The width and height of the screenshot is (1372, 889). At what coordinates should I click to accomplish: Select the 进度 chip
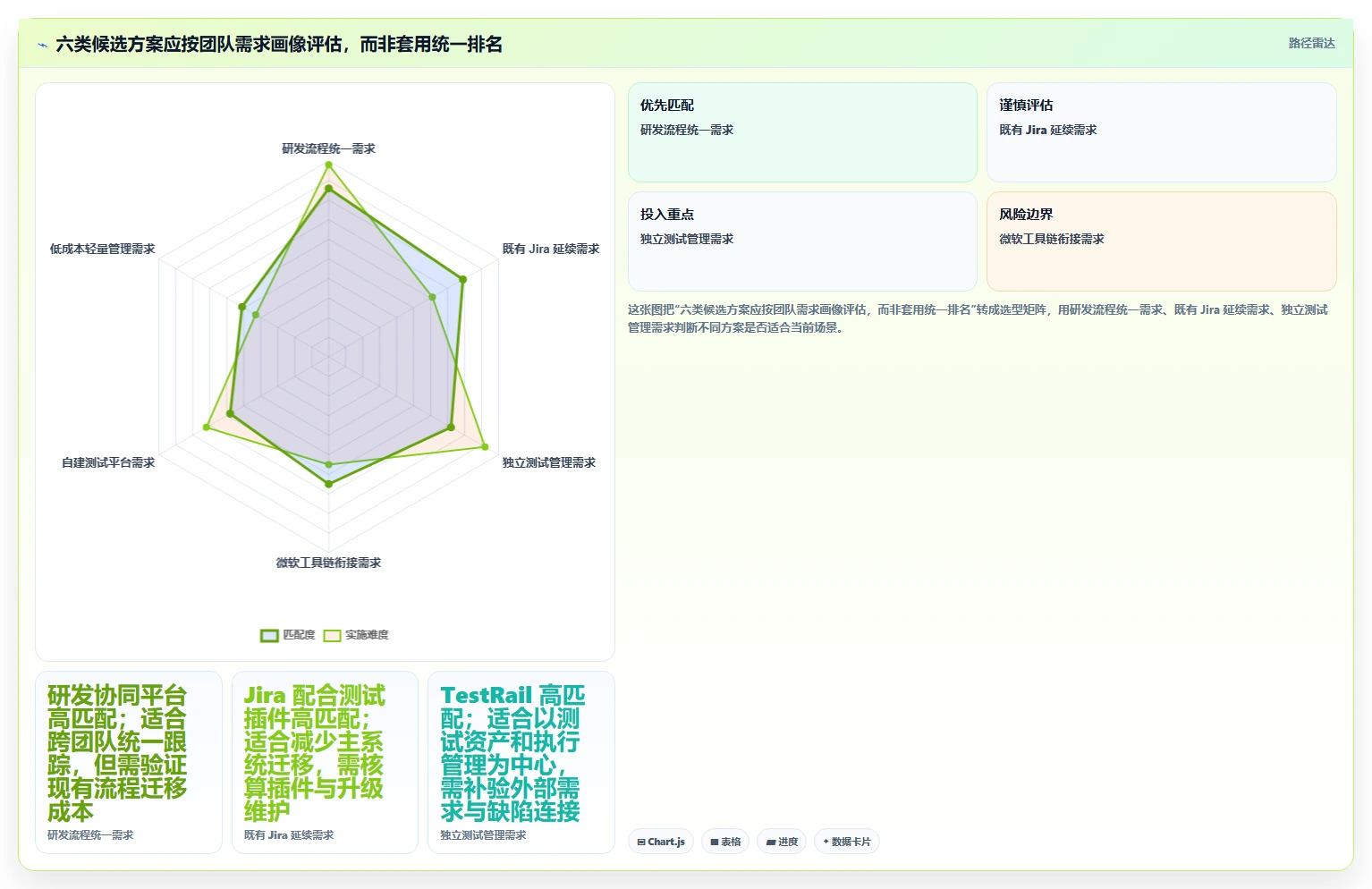pyautogui.click(x=782, y=842)
